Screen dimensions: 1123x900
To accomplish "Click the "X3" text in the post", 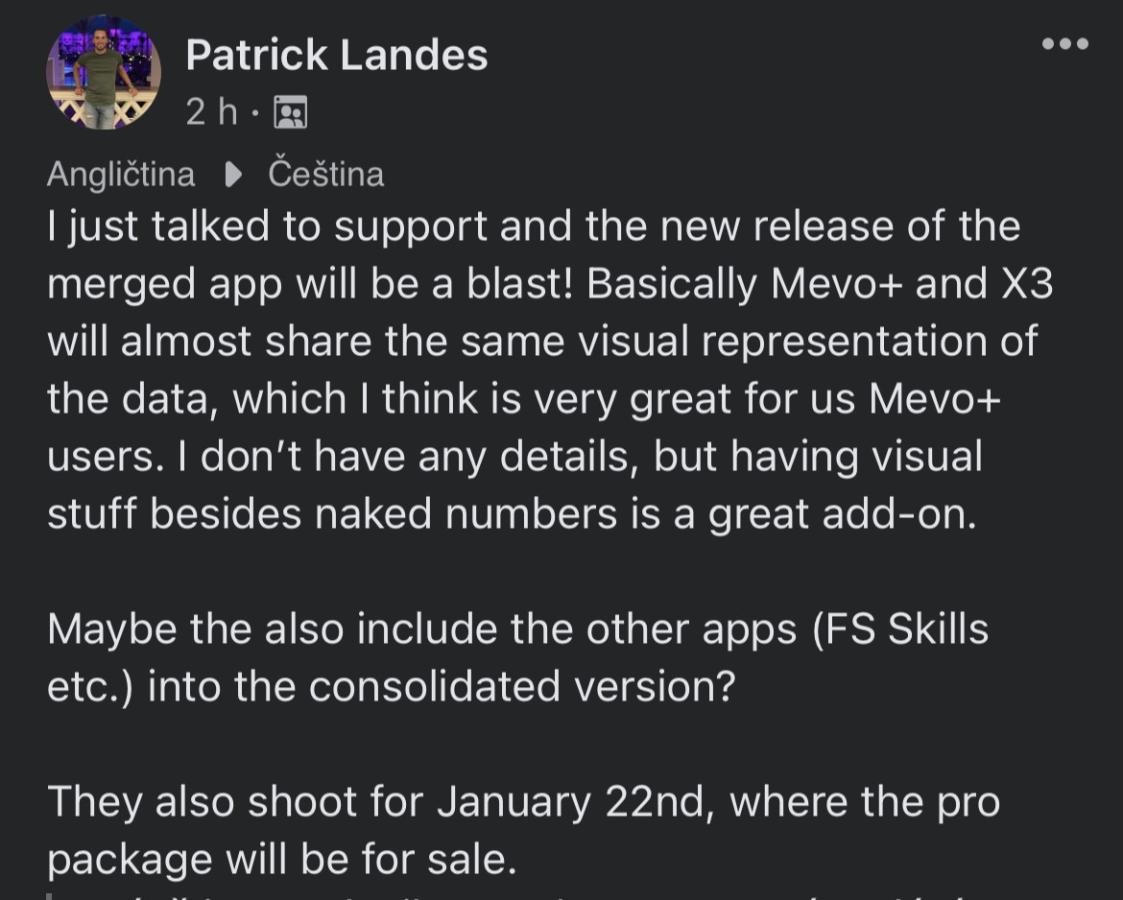I will 1026,285.
